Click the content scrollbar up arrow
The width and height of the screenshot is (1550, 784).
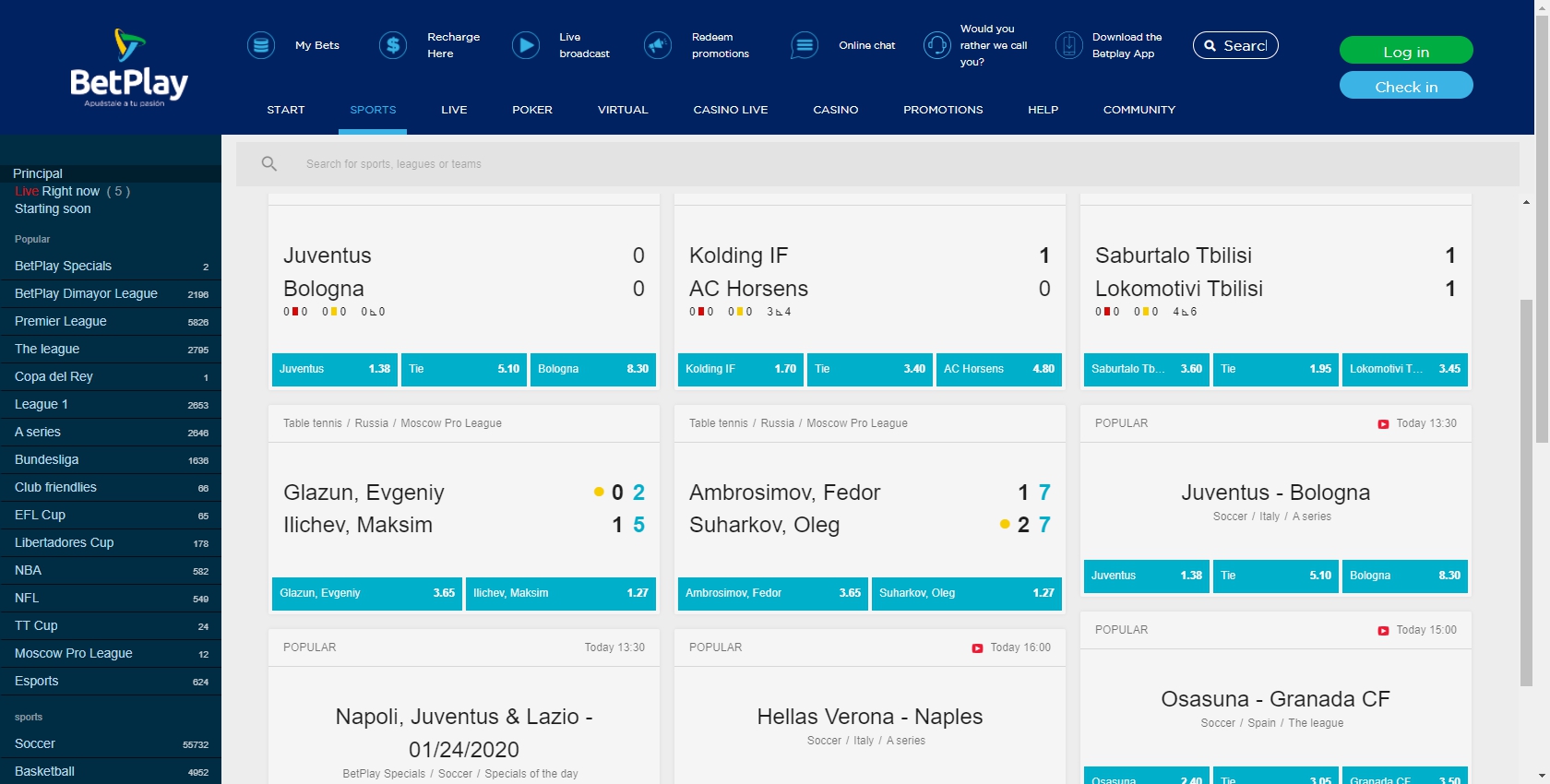1527,202
